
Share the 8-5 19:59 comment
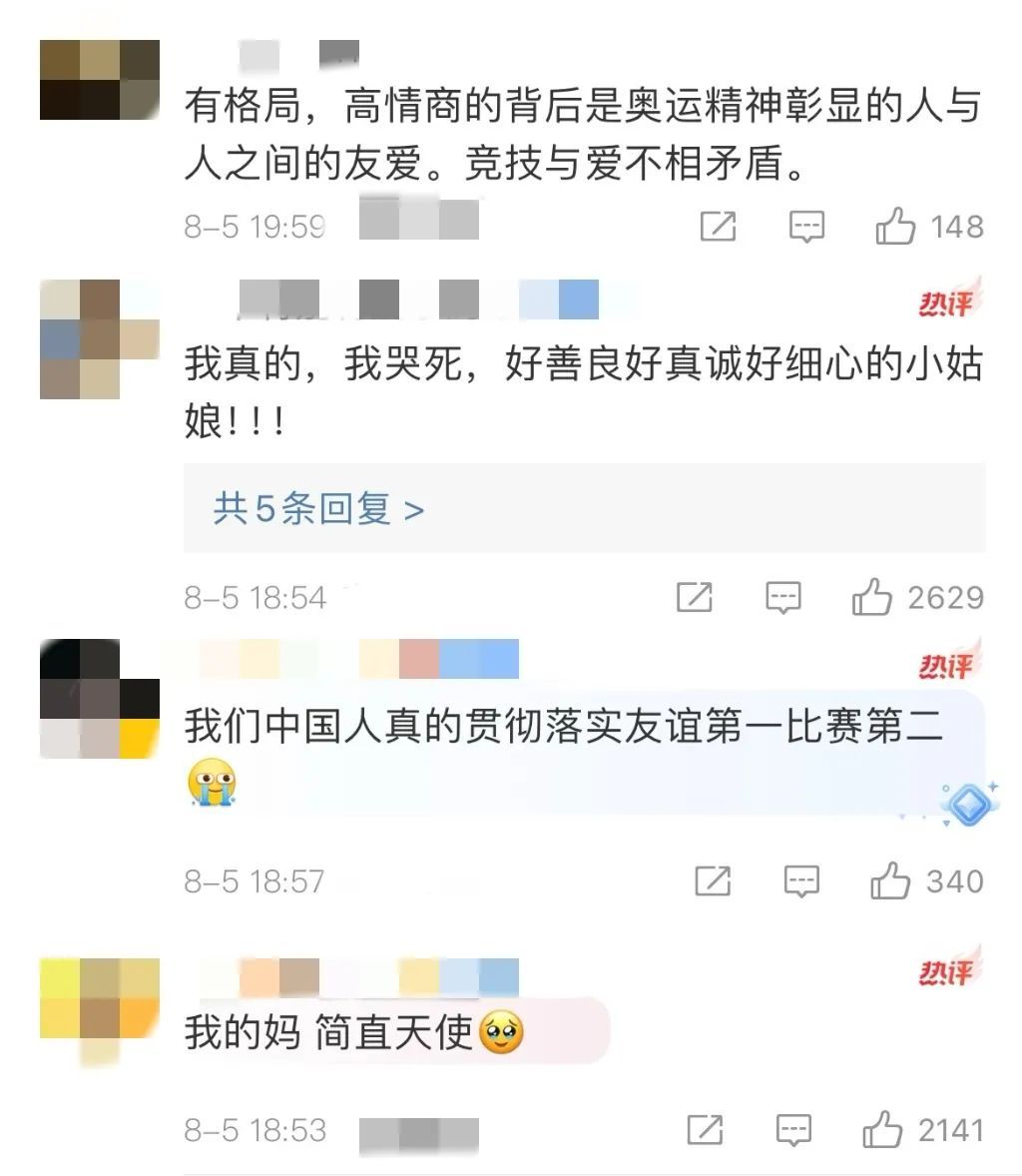coord(718,227)
